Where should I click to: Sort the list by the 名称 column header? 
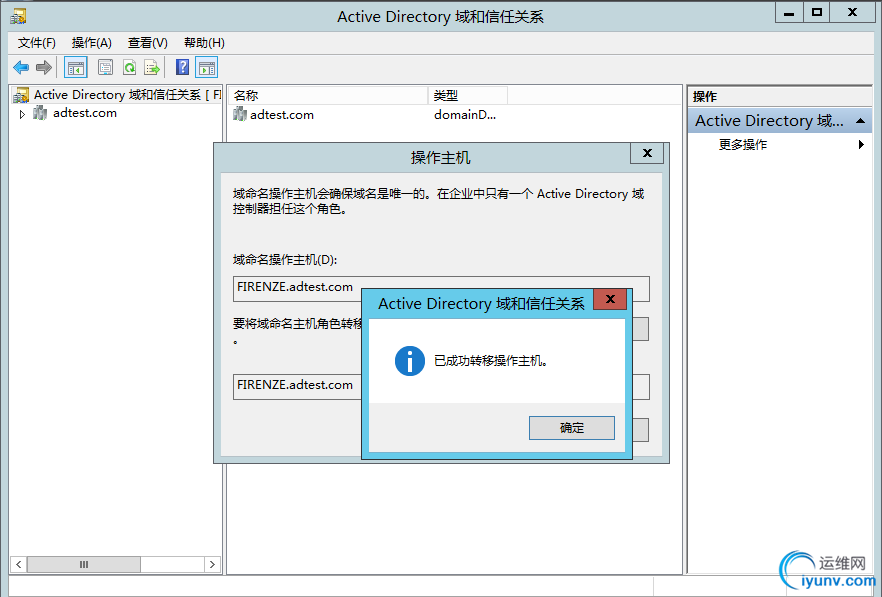328,96
